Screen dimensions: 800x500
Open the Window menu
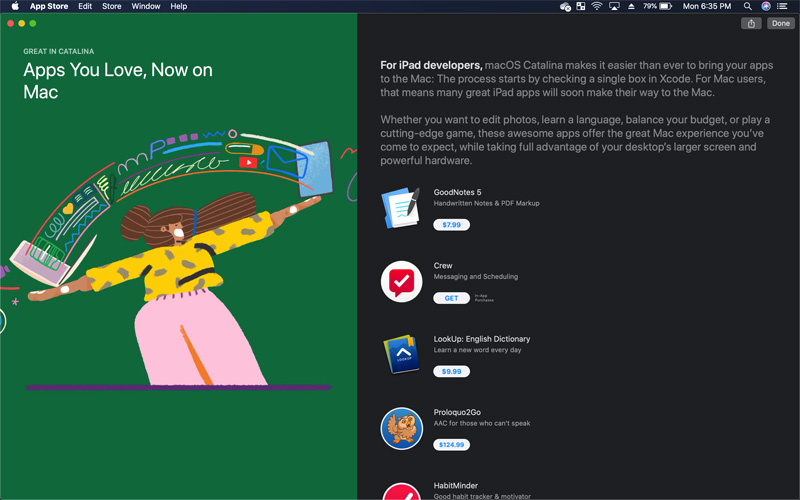click(x=146, y=6)
